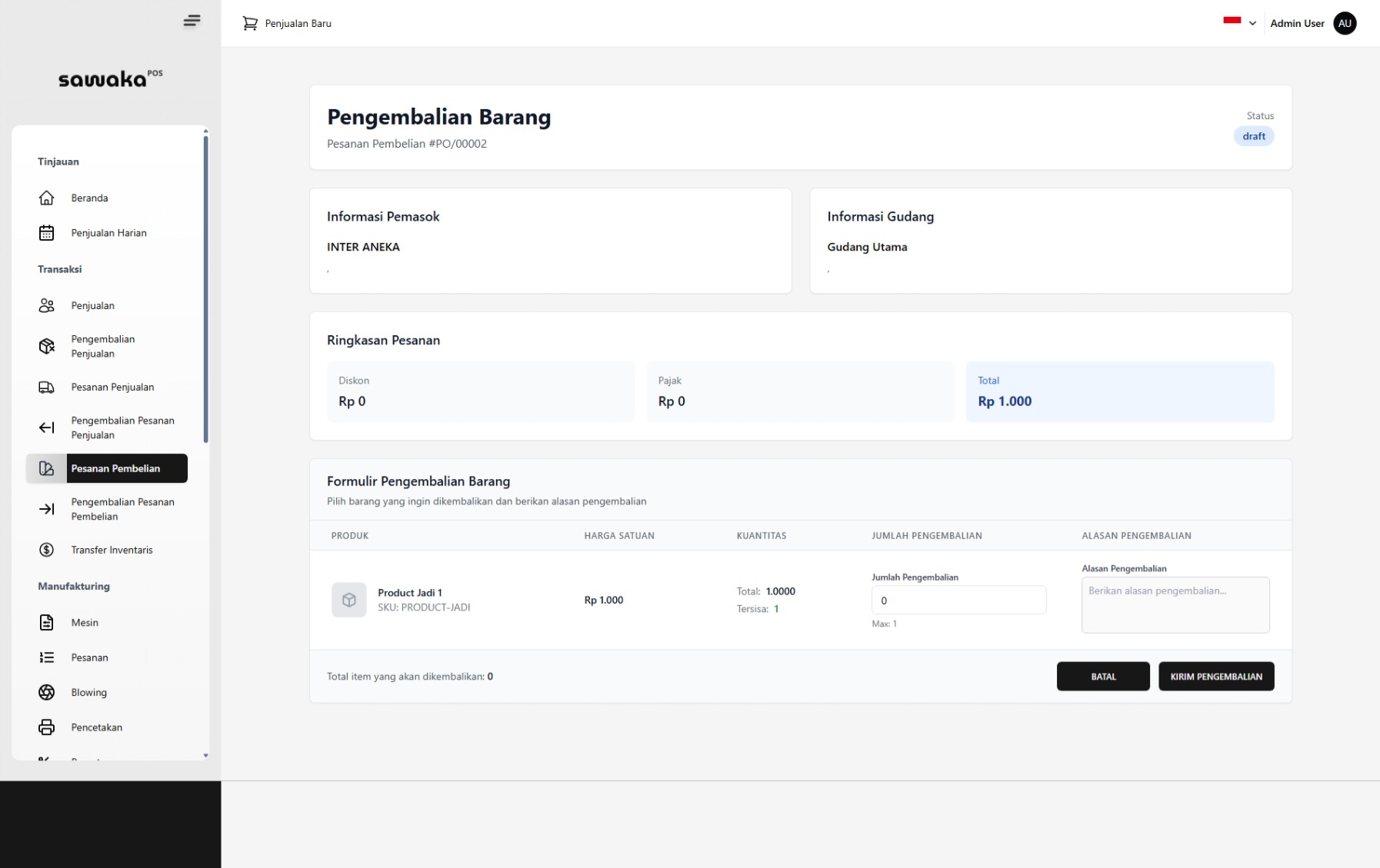
Task: Open Penjualan Harian calendar icon
Action: point(46,233)
